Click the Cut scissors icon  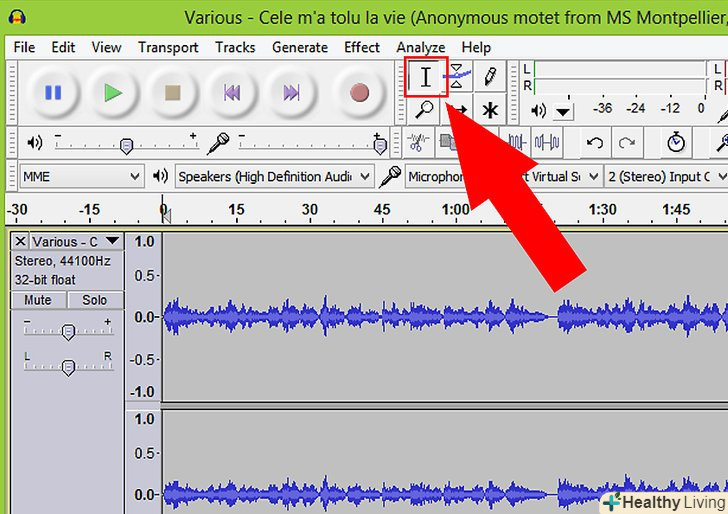coord(418,143)
